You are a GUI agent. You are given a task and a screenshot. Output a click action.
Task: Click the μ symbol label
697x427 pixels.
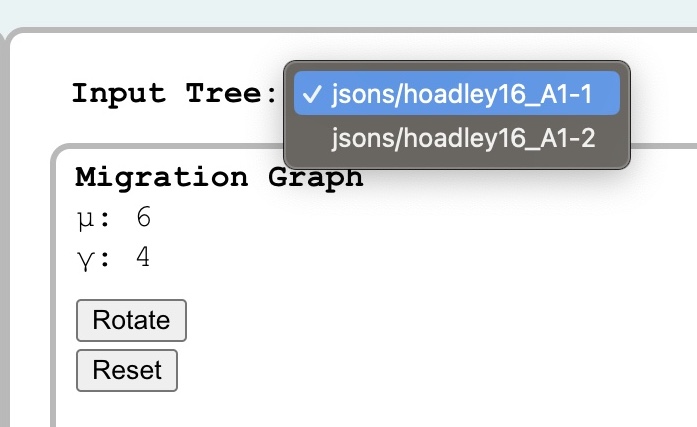[x=85, y=219]
